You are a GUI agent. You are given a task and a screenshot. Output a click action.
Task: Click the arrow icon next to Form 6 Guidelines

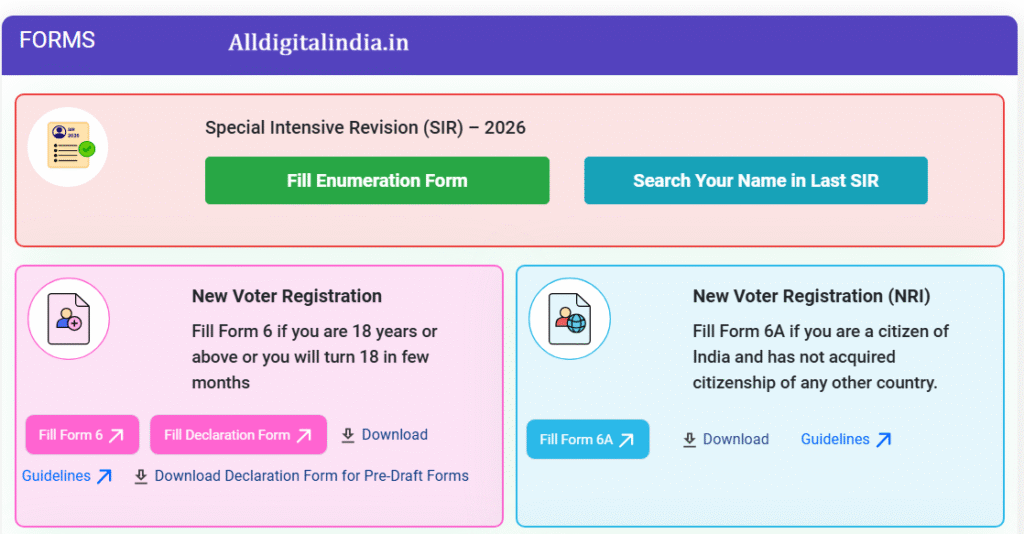(104, 477)
